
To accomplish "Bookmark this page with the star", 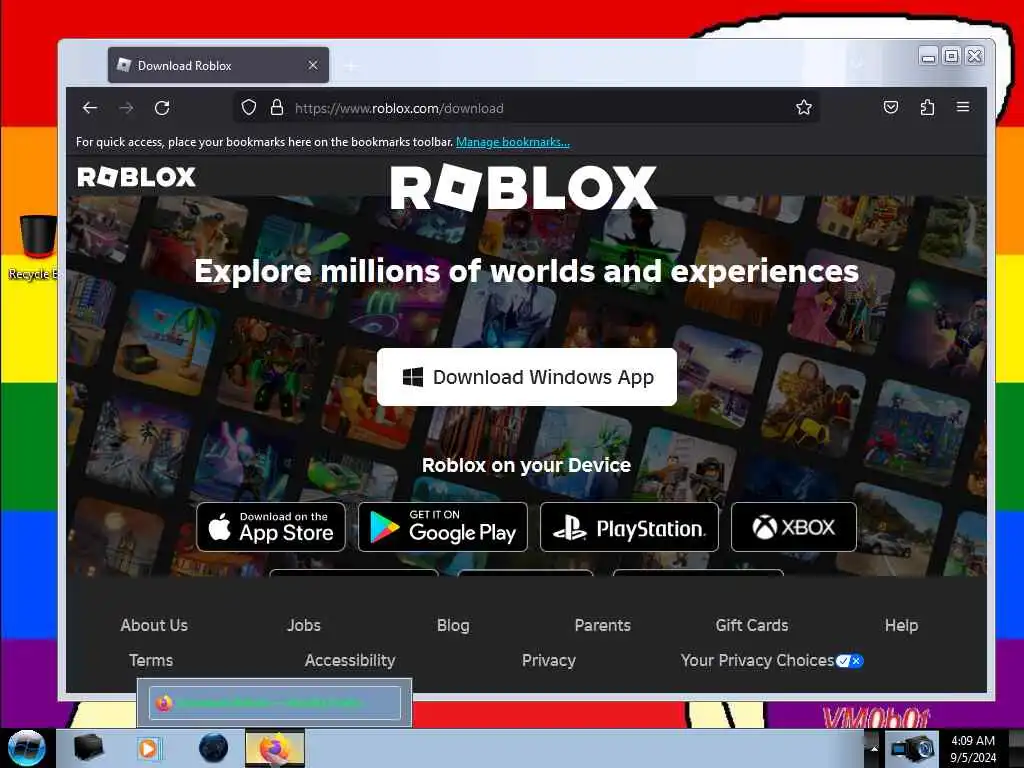I will pos(804,107).
